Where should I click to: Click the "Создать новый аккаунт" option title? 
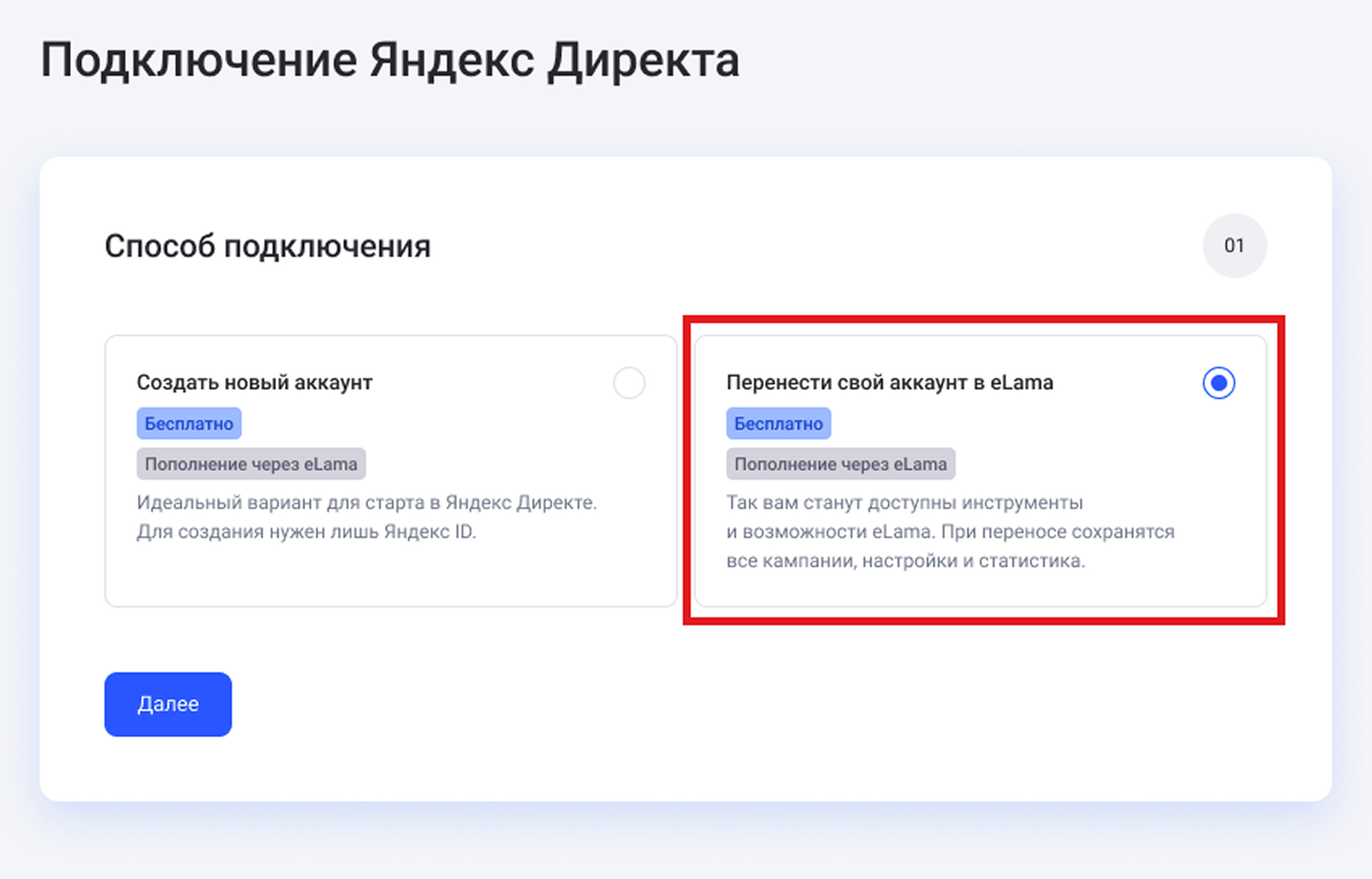[255, 382]
